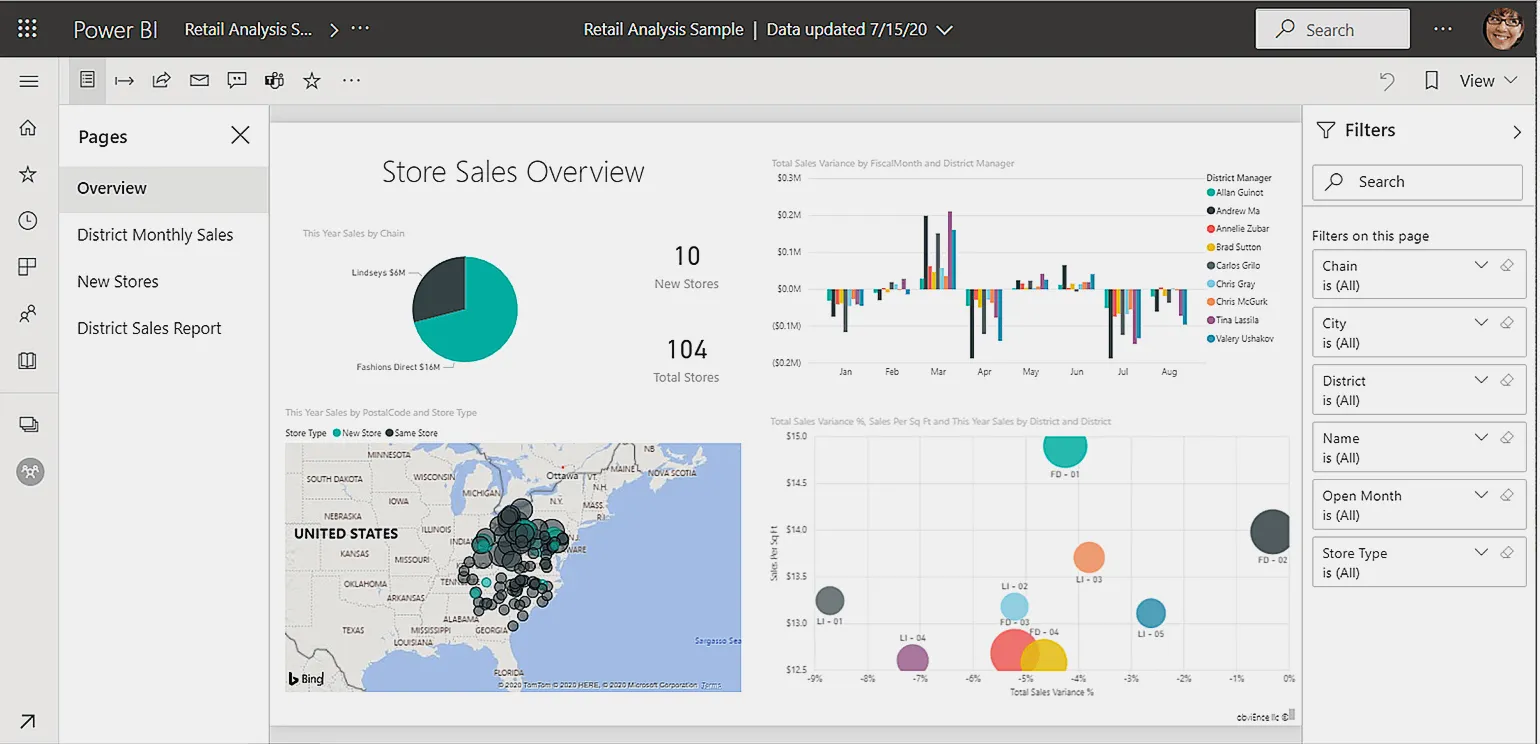
Task: Collapse the Filters pane arrow
Action: (x=1517, y=131)
